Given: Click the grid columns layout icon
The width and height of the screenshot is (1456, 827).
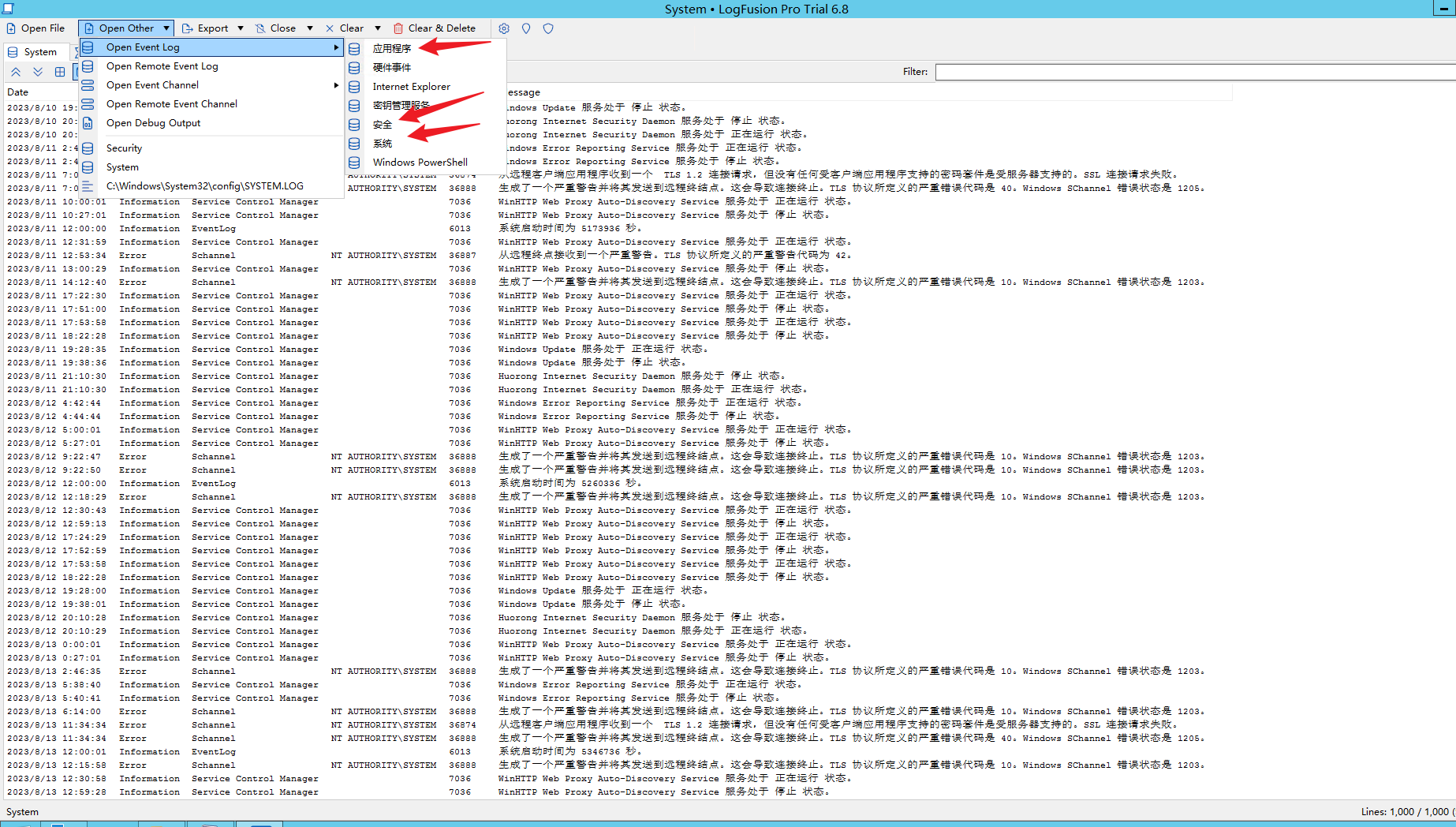Looking at the screenshot, I should click(60, 71).
